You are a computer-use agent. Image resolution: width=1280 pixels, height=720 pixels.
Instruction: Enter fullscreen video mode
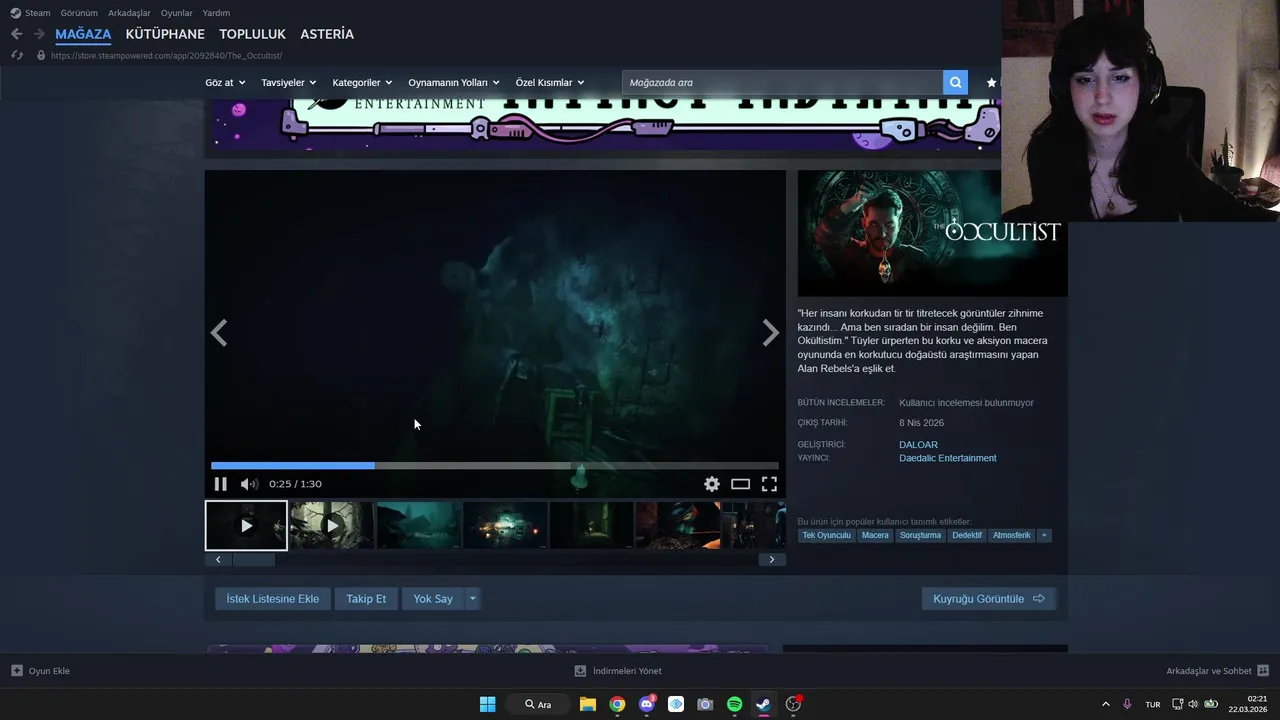[769, 484]
